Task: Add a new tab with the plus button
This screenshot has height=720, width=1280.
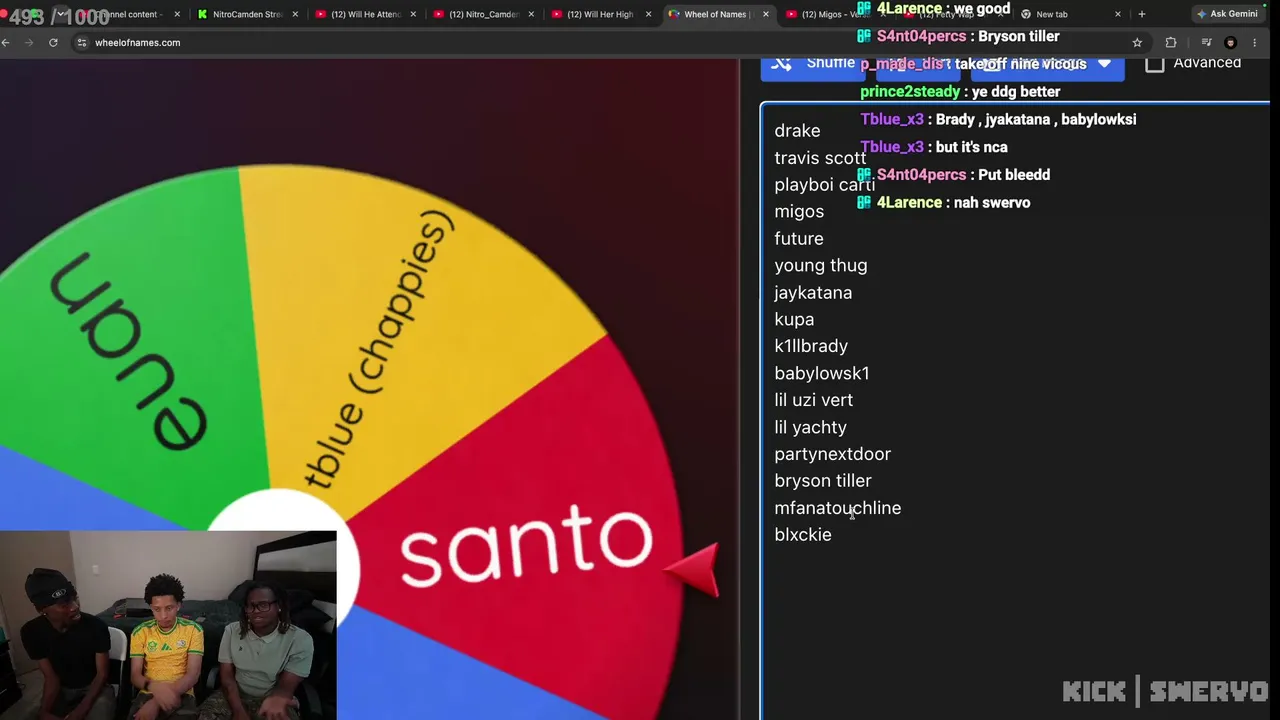Action: click(x=1142, y=14)
